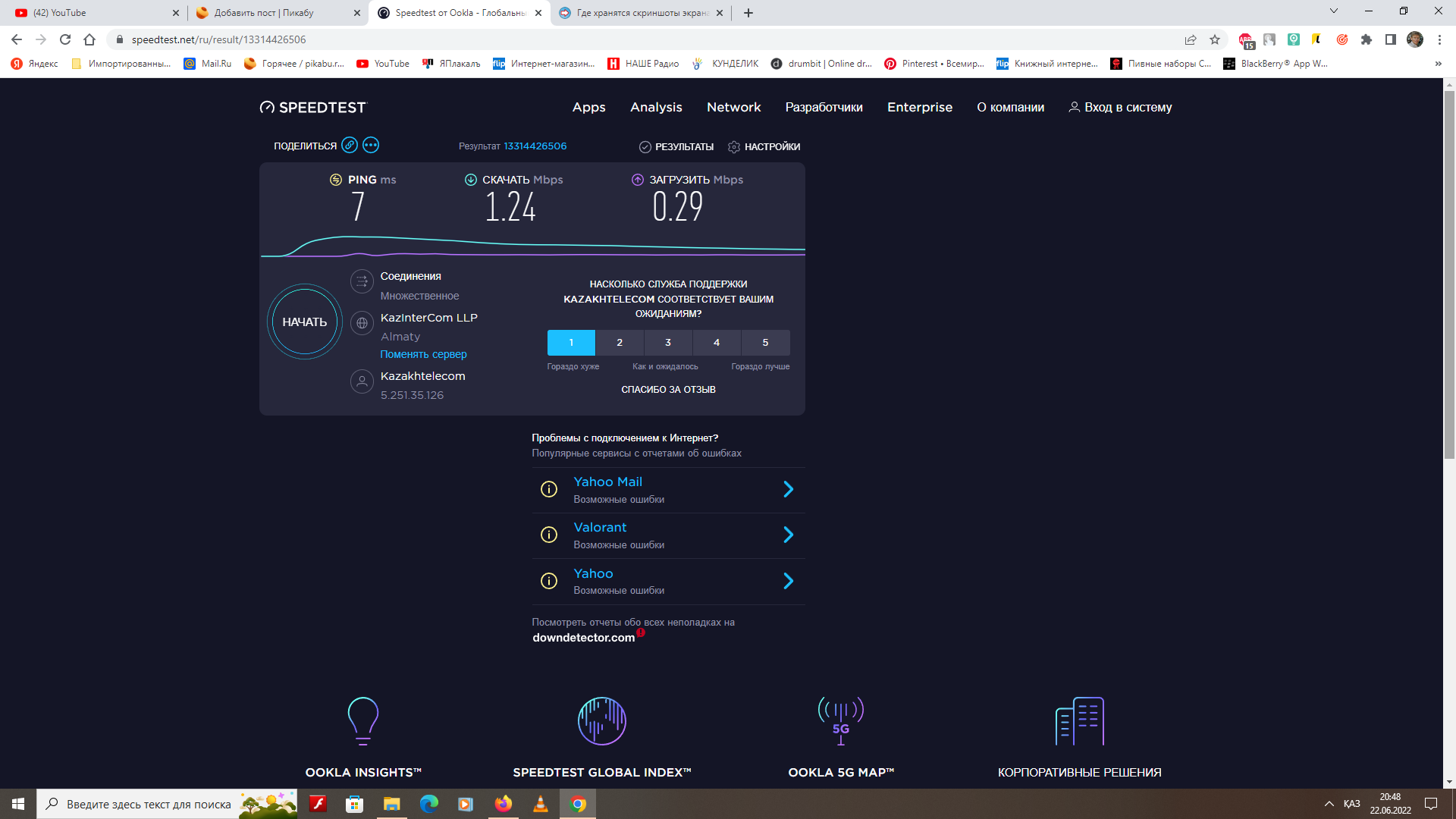
Task: Click the KazInterCom server globe icon
Action: 362,323
